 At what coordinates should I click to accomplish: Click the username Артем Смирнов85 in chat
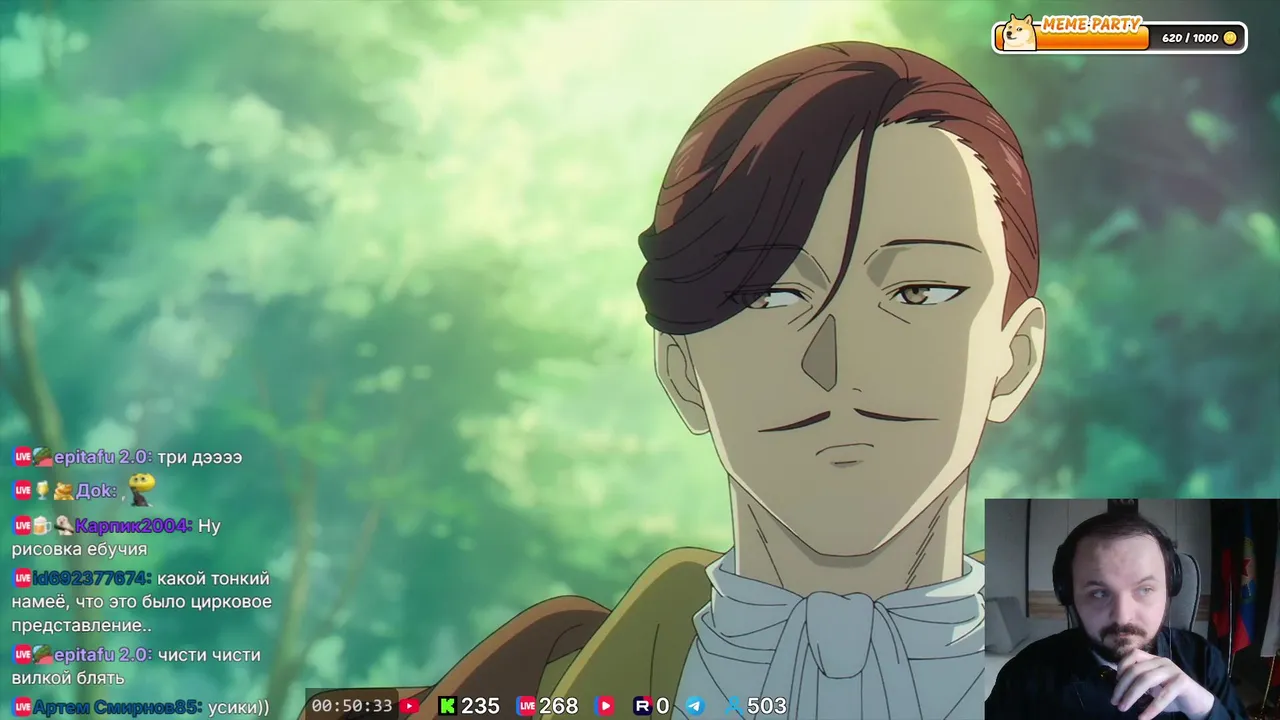click(117, 707)
